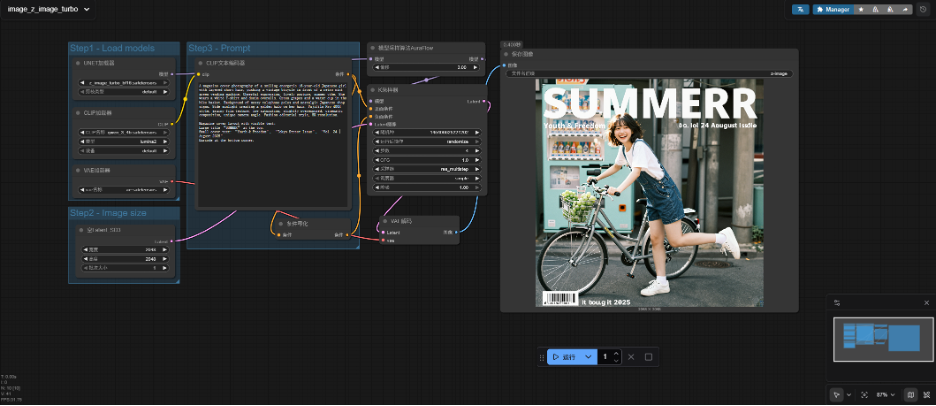
Task: Close the minimap panel
Action: tap(926, 302)
